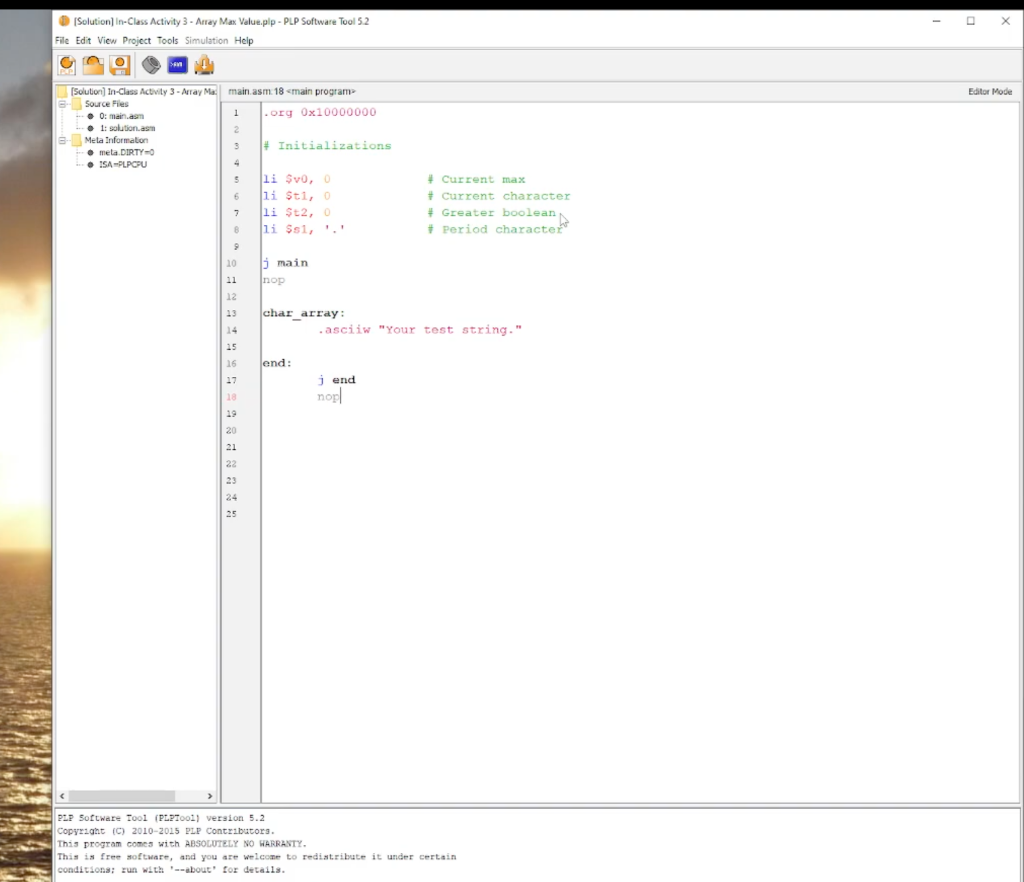Program the board using the download icon
Image resolution: width=1024 pixels, height=882 pixels.
(x=203, y=64)
